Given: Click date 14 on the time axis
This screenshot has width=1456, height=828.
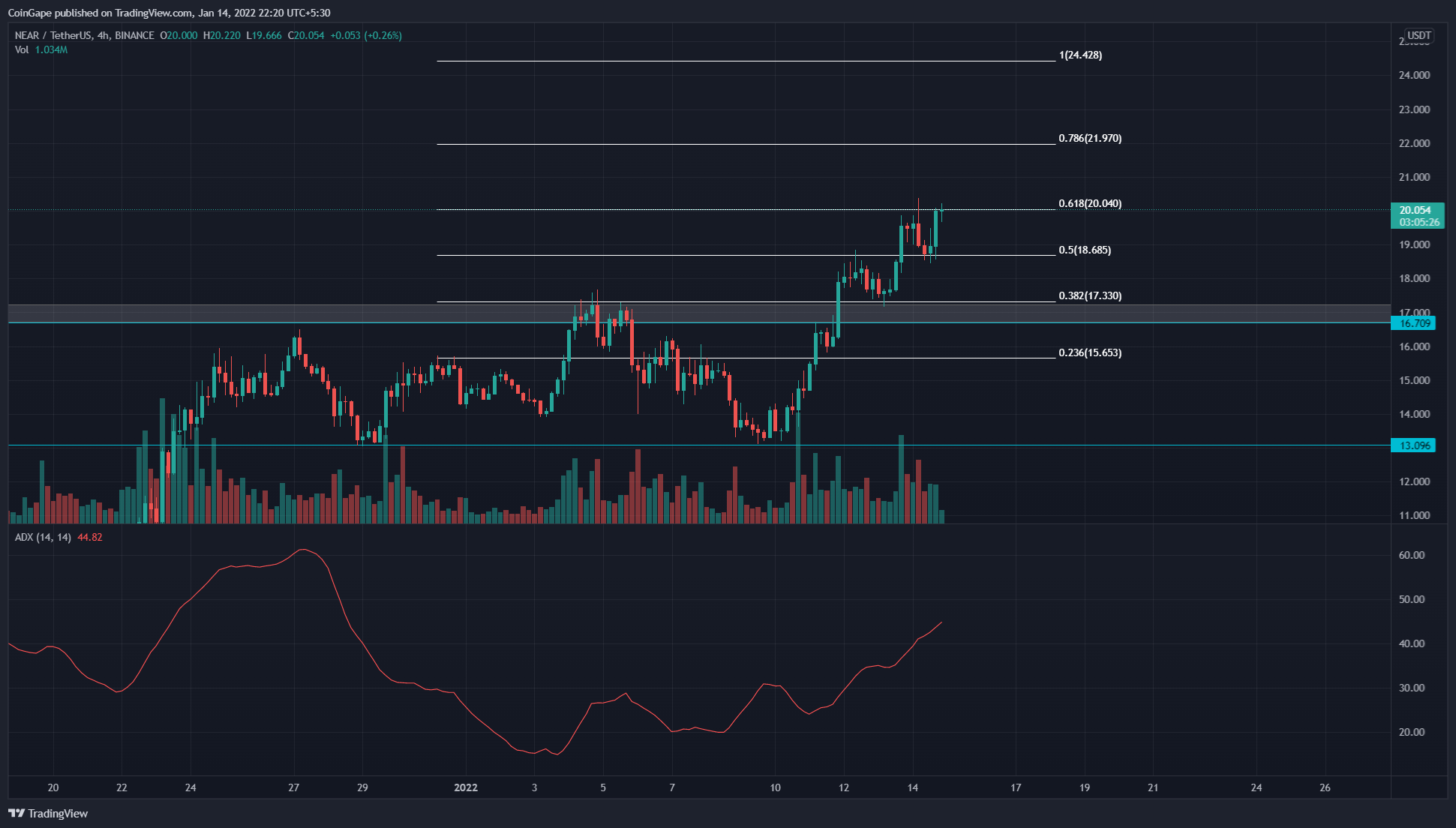Looking at the screenshot, I should (x=912, y=787).
